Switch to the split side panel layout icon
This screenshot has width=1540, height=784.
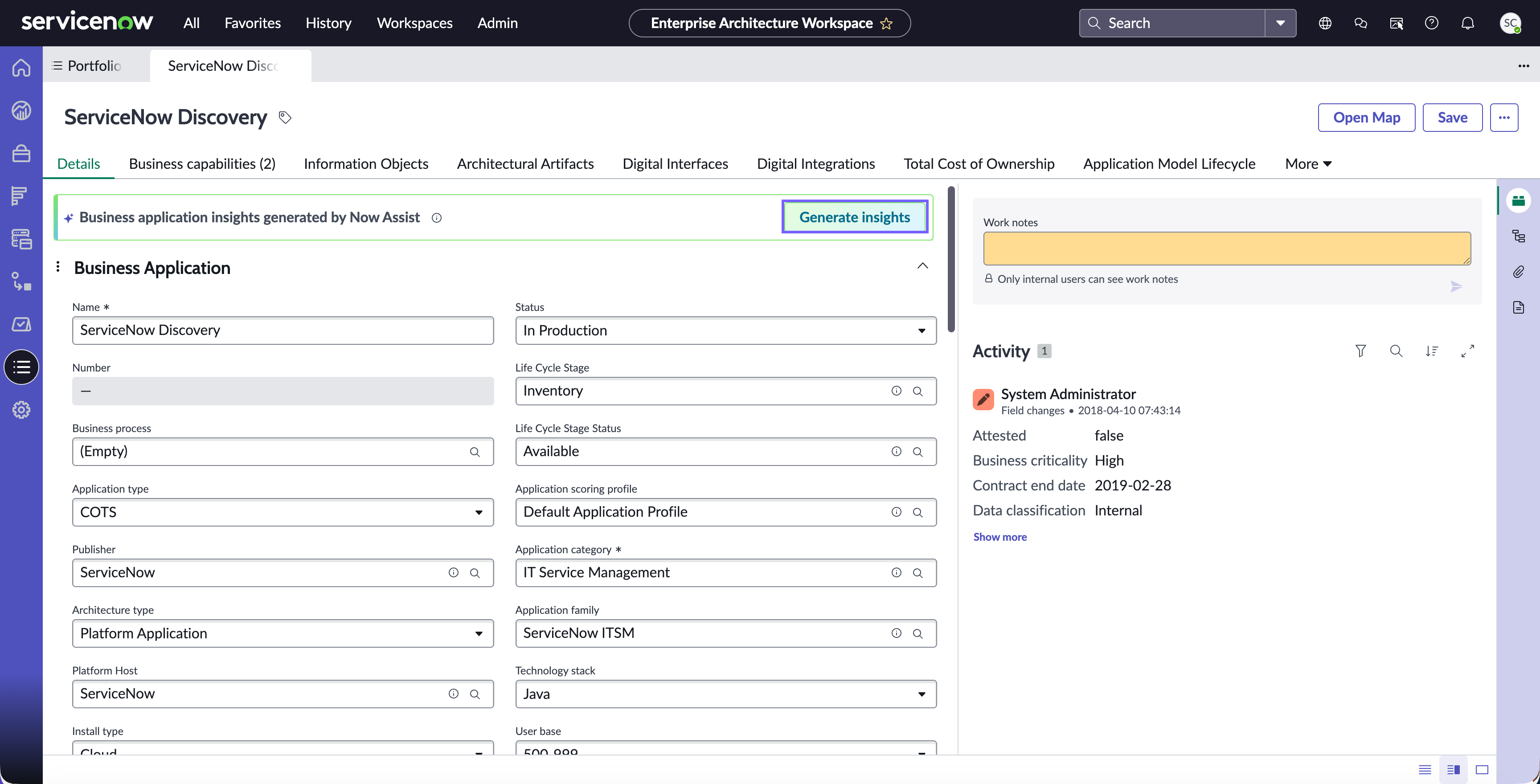(1453, 770)
